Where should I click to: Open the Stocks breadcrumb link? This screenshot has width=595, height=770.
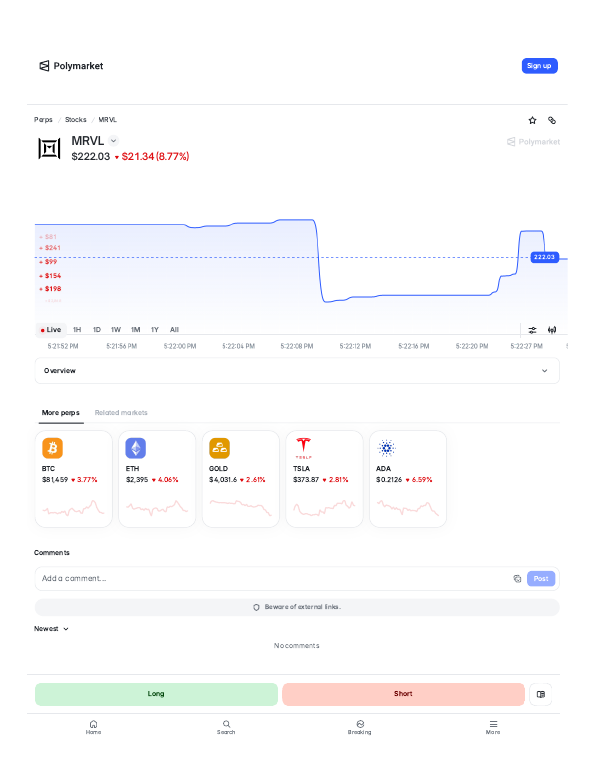[76, 120]
